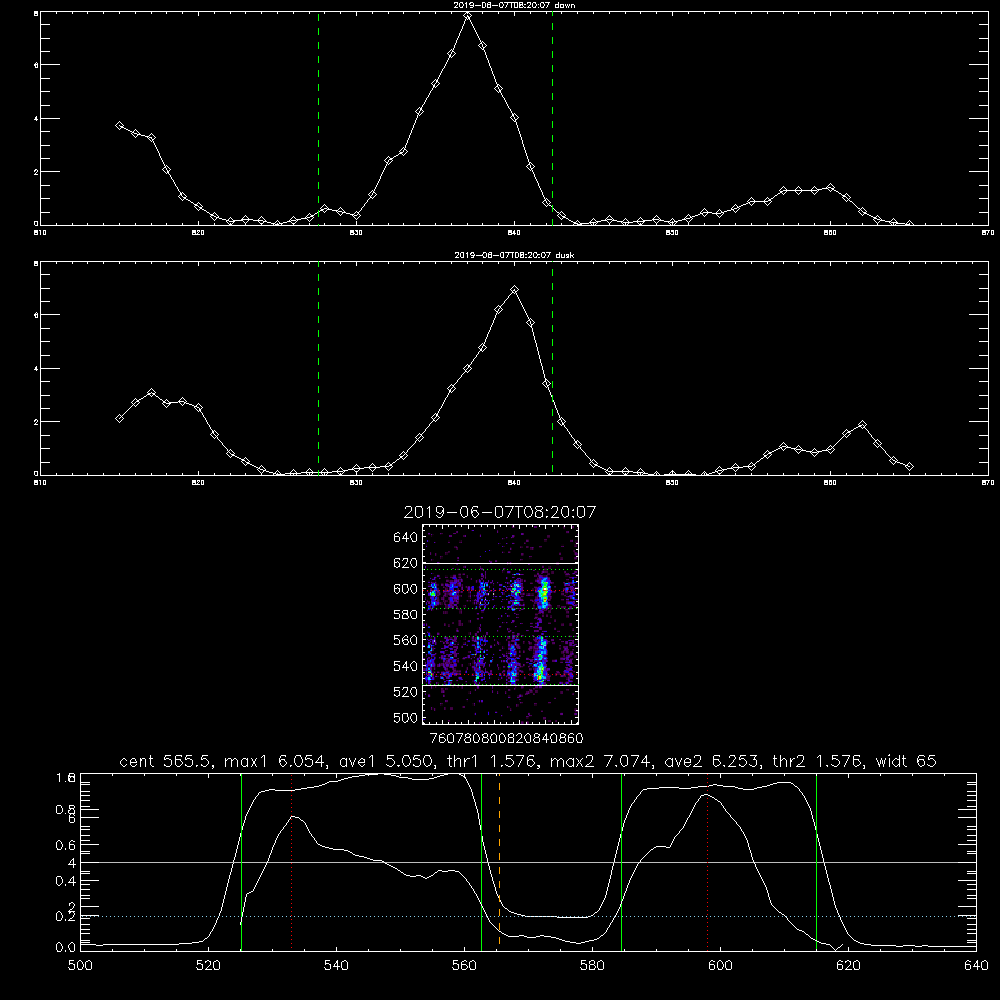Click the last data marker of the dusk curve
The width and height of the screenshot is (1000, 1000).
(x=909, y=467)
